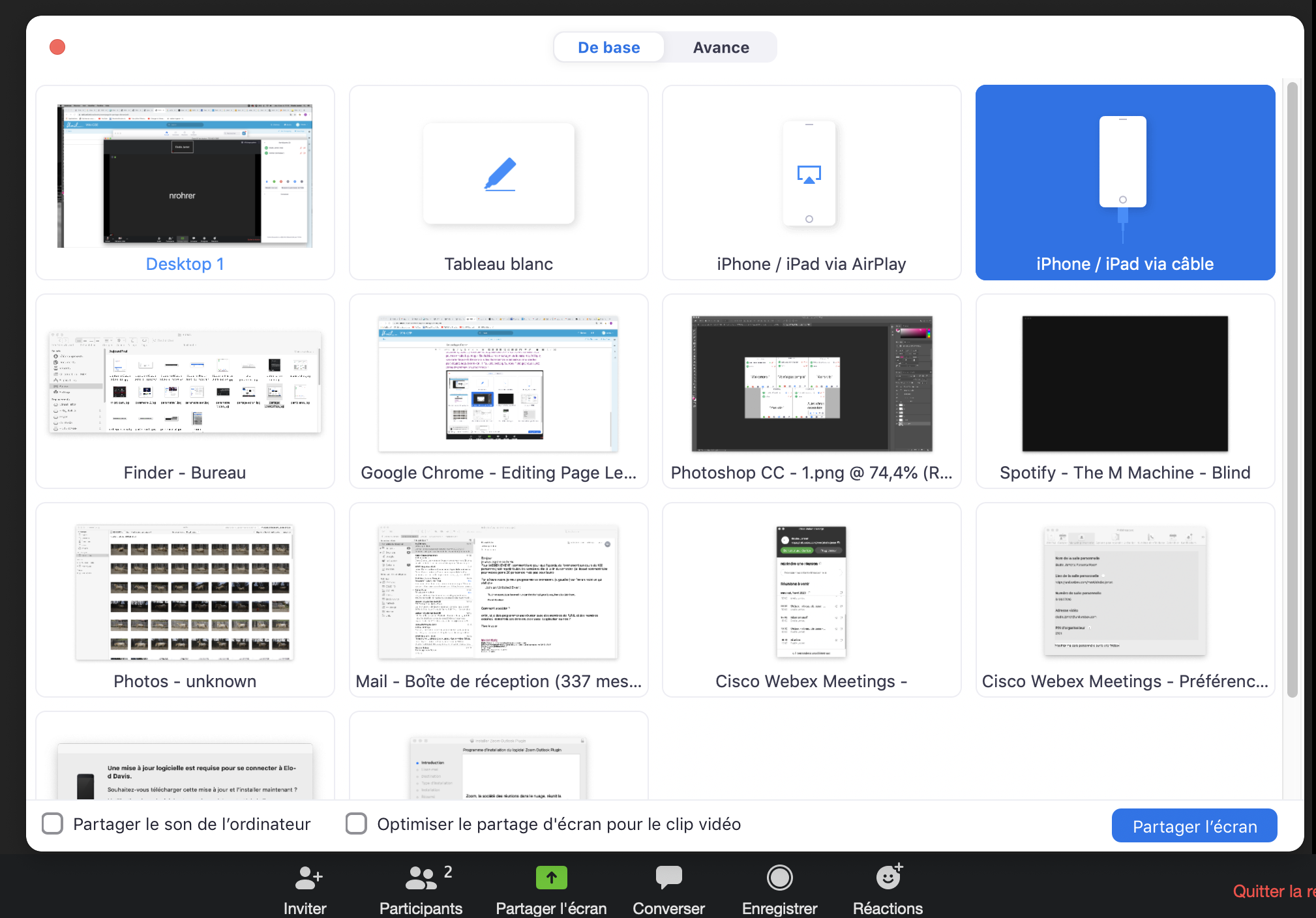Open the Participants panel icon
The width and height of the screenshot is (1316, 918).
[x=422, y=878]
